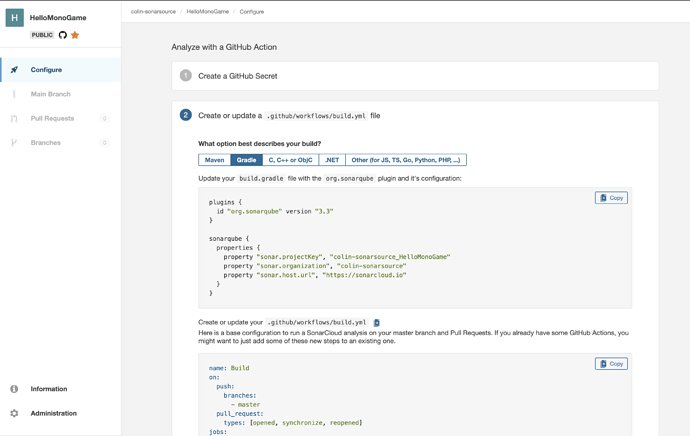Toggle the orange favorite star icon
690x436 pixels.
click(x=75, y=35)
